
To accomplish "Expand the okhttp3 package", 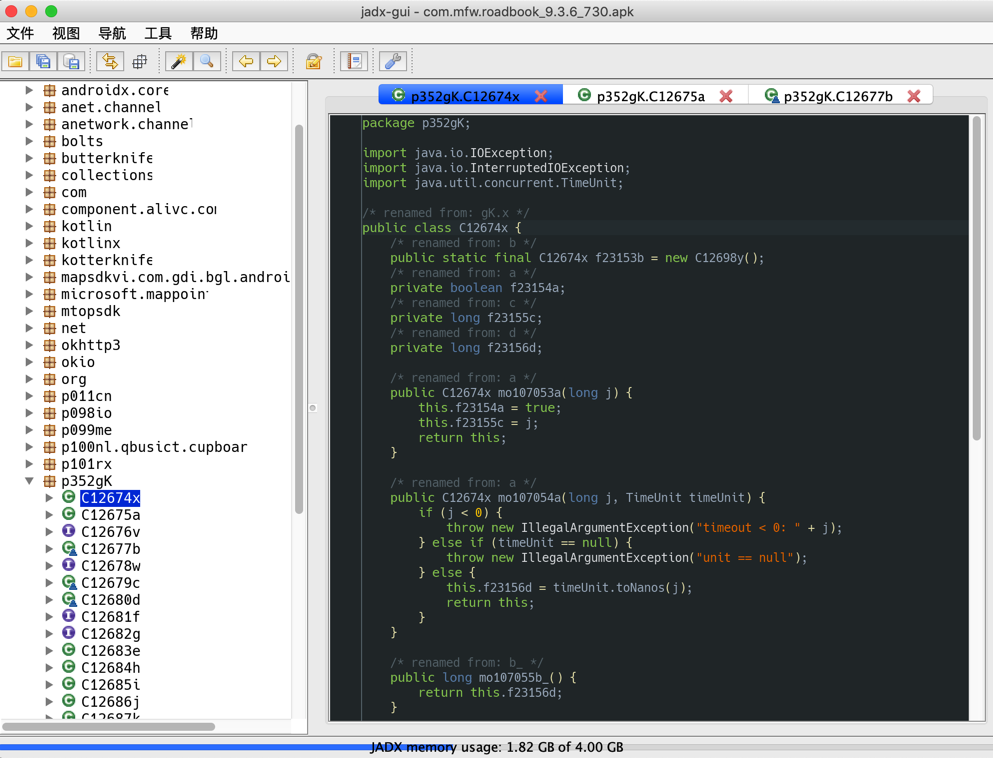I will (x=29, y=345).
